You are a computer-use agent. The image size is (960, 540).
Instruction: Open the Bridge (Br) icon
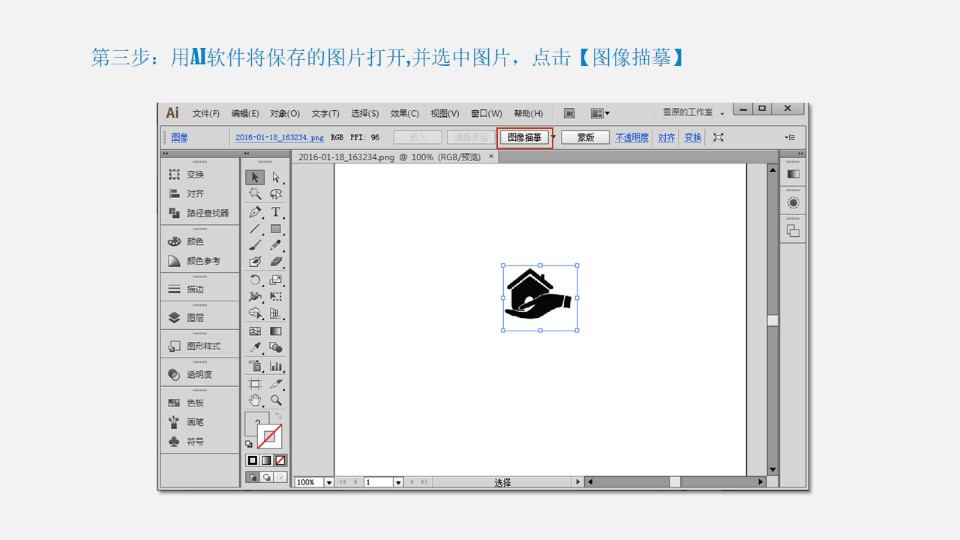pyautogui.click(x=569, y=113)
